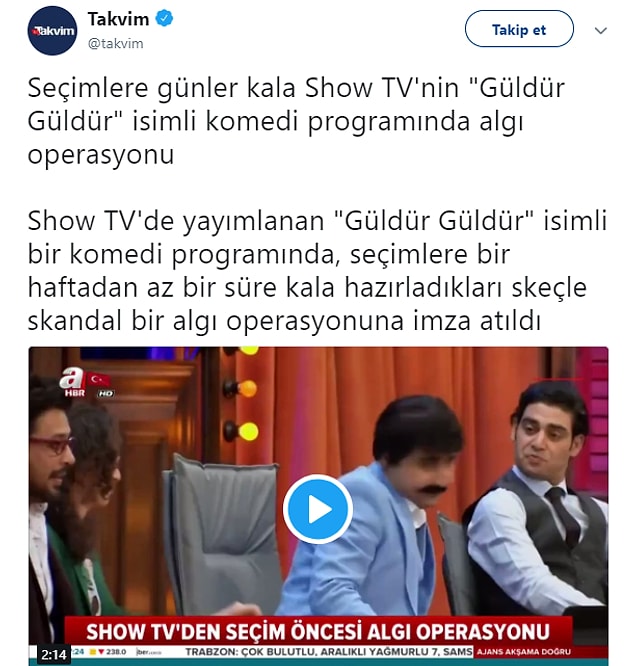635x666 pixels.
Task: Open the Takvim profile avatar
Action: click(52, 31)
